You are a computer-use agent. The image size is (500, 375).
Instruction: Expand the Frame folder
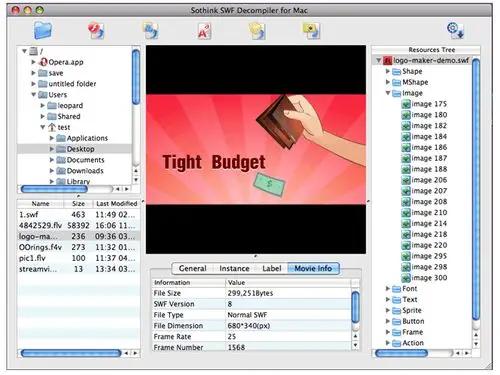pyautogui.click(x=388, y=332)
